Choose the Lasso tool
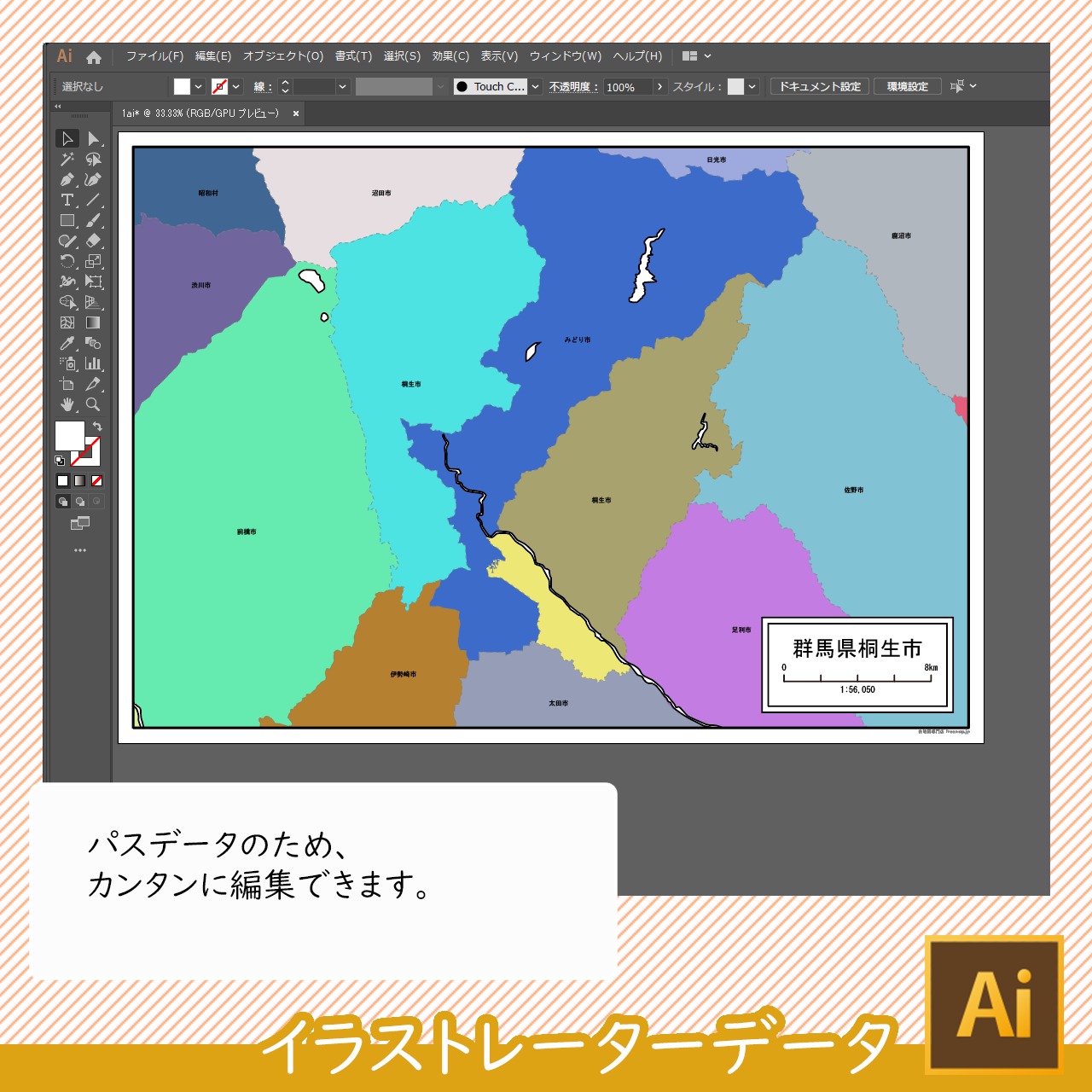This screenshot has width=1092, height=1092. point(94,159)
